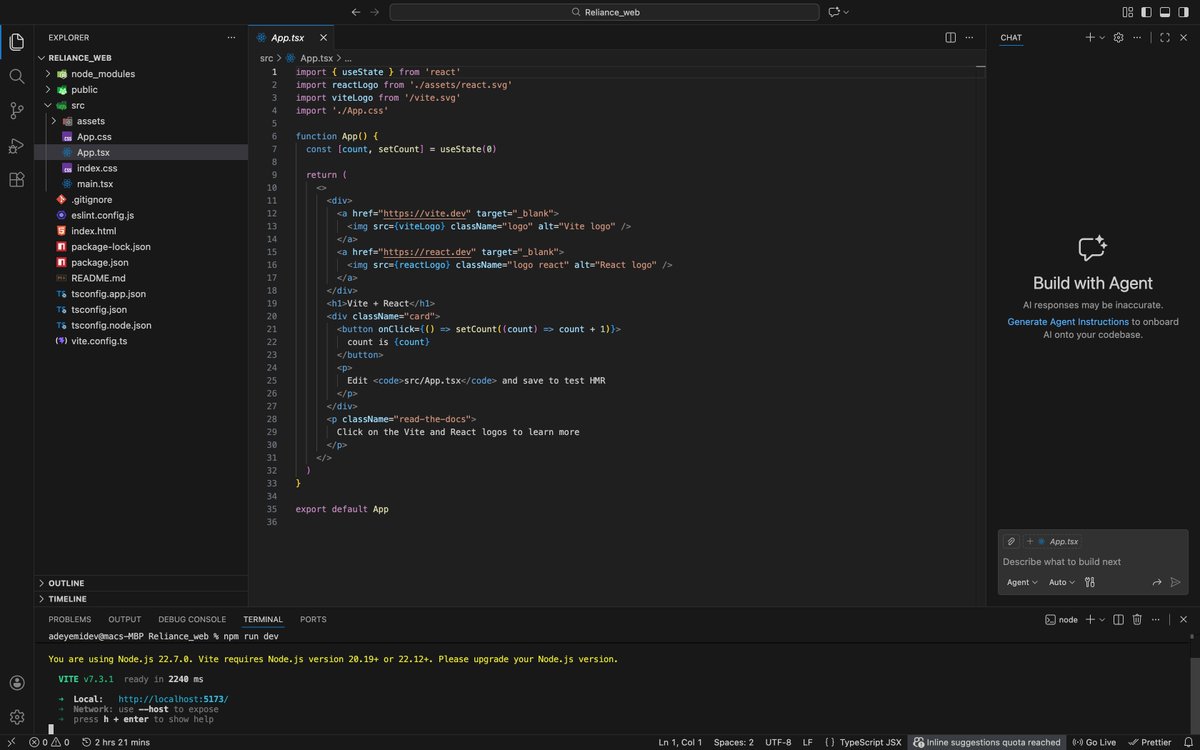The height and width of the screenshot is (750, 1200).
Task: Click the split editor icon above the code
Action: [949, 37]
